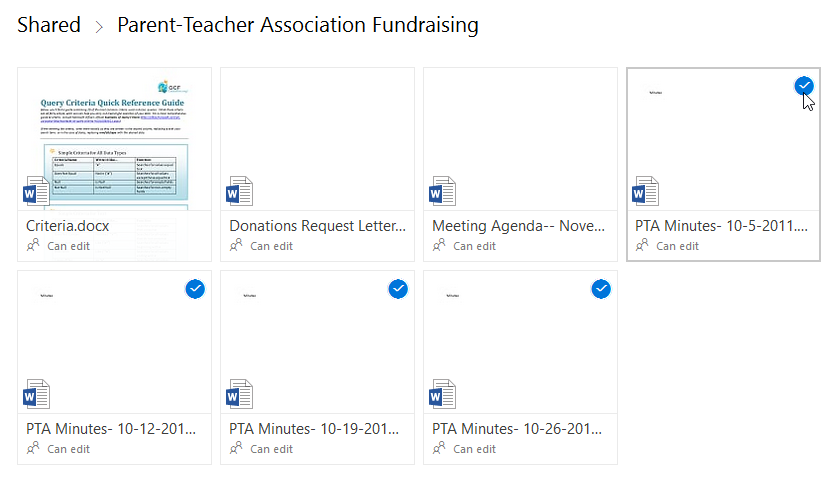Viewport: 836px width, 488px height.
Task: Open Donations Request Letter file name
Action: coord(317,226)
